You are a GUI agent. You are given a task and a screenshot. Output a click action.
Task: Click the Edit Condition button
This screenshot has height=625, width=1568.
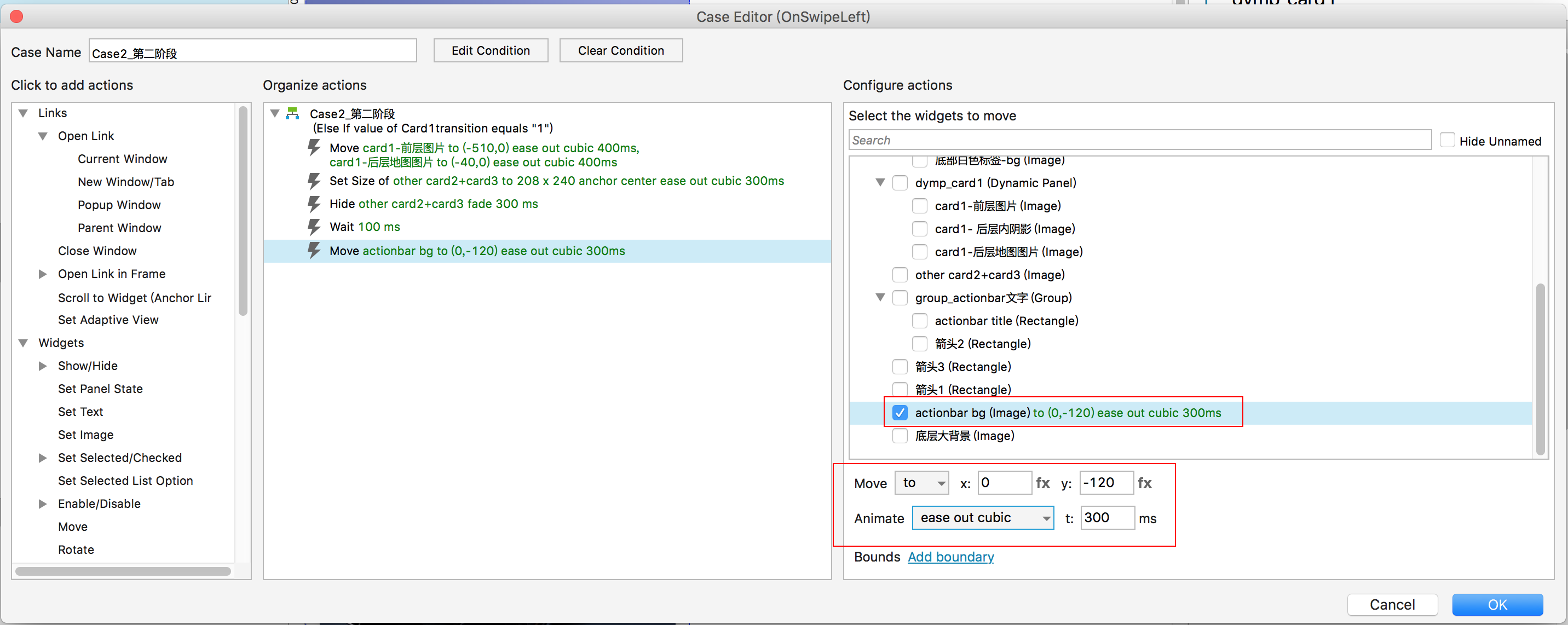coord(490,50)
